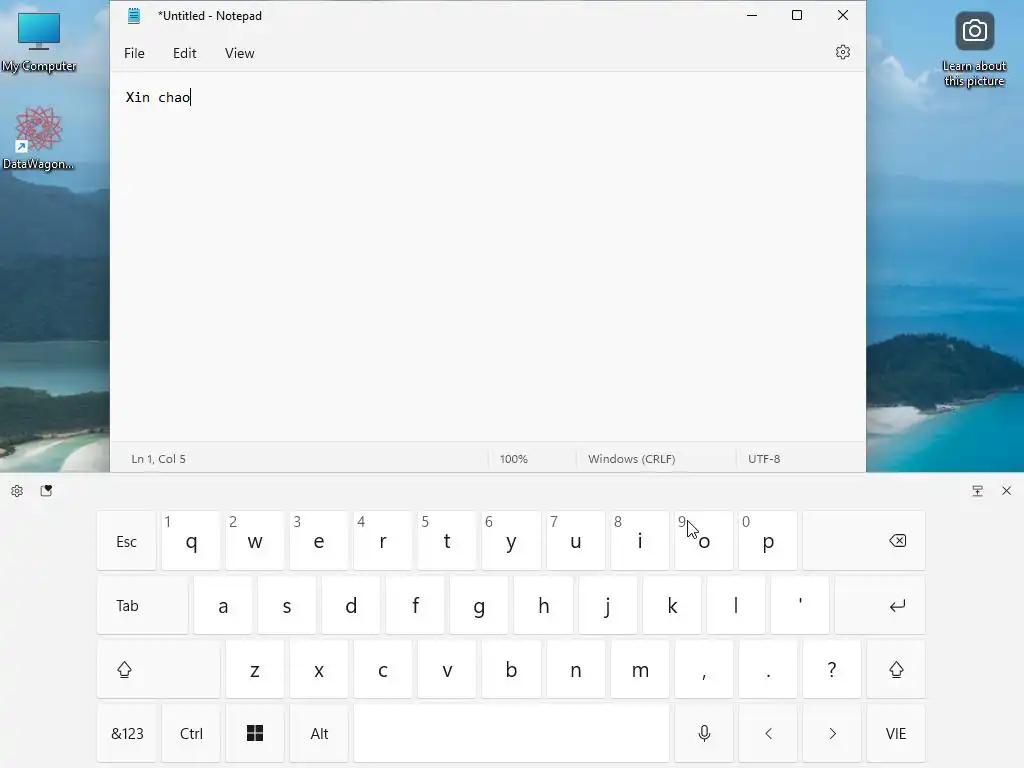The image size is (1024, 768).
Task: Tap the Enter key on touch keyboard
Action: [880, 605]
